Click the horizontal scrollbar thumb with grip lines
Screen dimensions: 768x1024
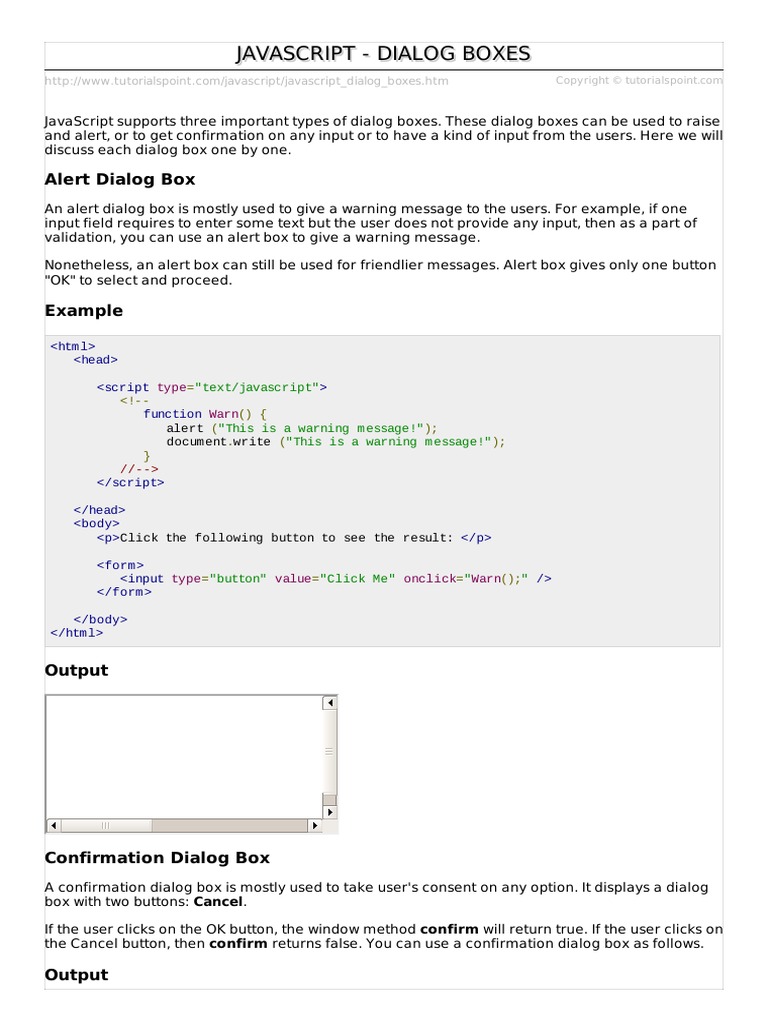pyautogui.click(x=106, y=825)
